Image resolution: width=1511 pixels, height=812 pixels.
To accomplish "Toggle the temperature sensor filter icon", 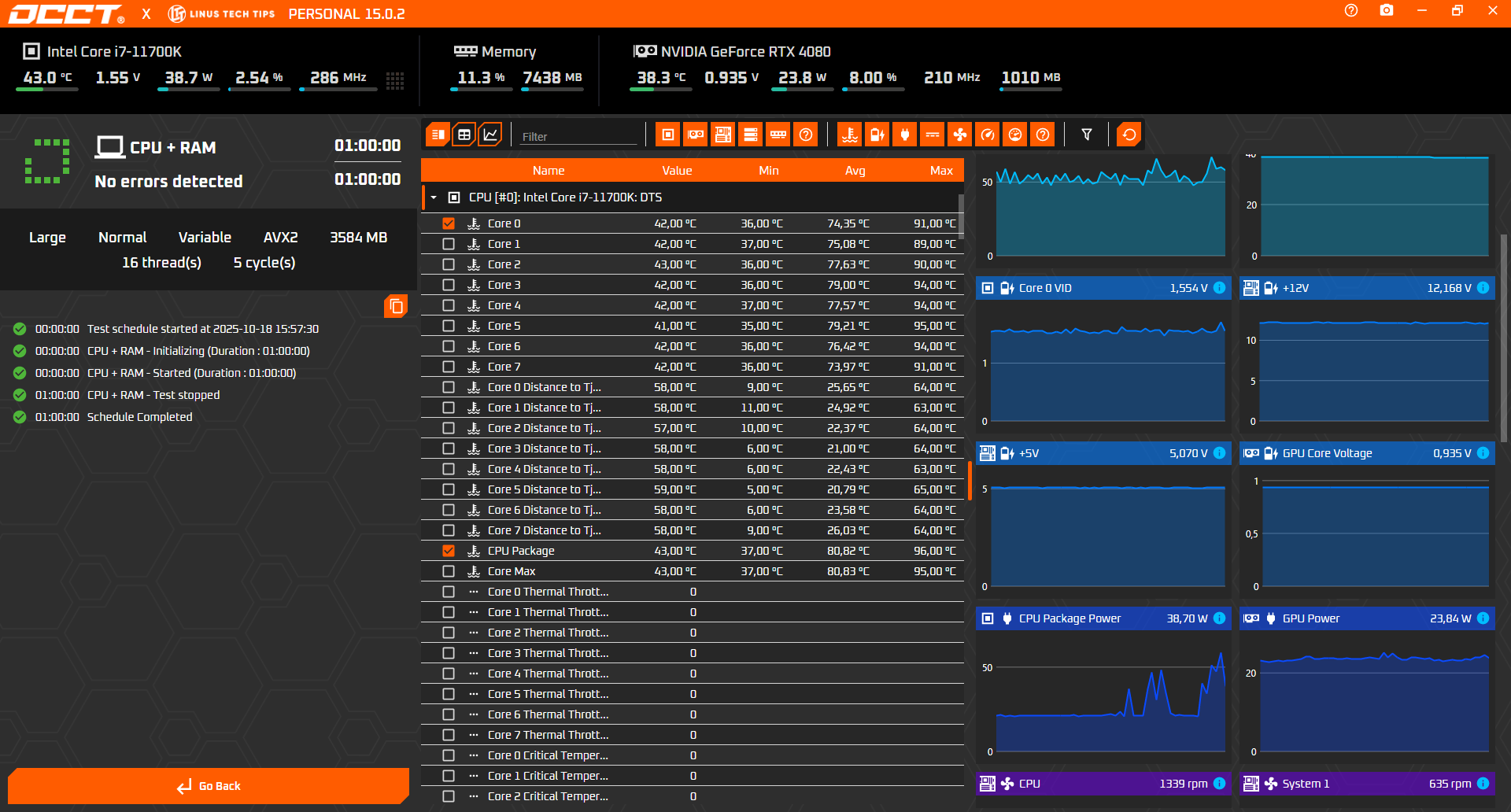I will pyautogui.click(x=850, y=135).
